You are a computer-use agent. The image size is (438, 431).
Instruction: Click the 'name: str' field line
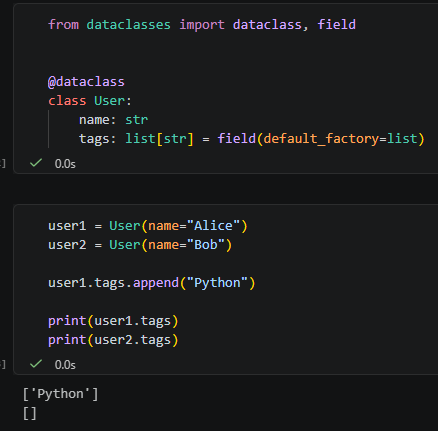point(113,120)
